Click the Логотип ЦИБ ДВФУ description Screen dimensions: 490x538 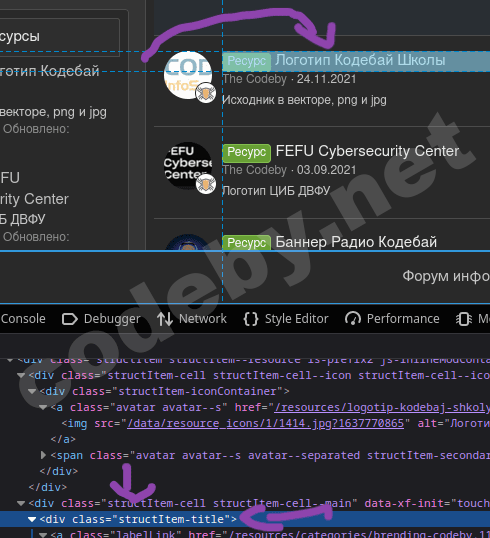pyautogui.click(x=276, y=190)
